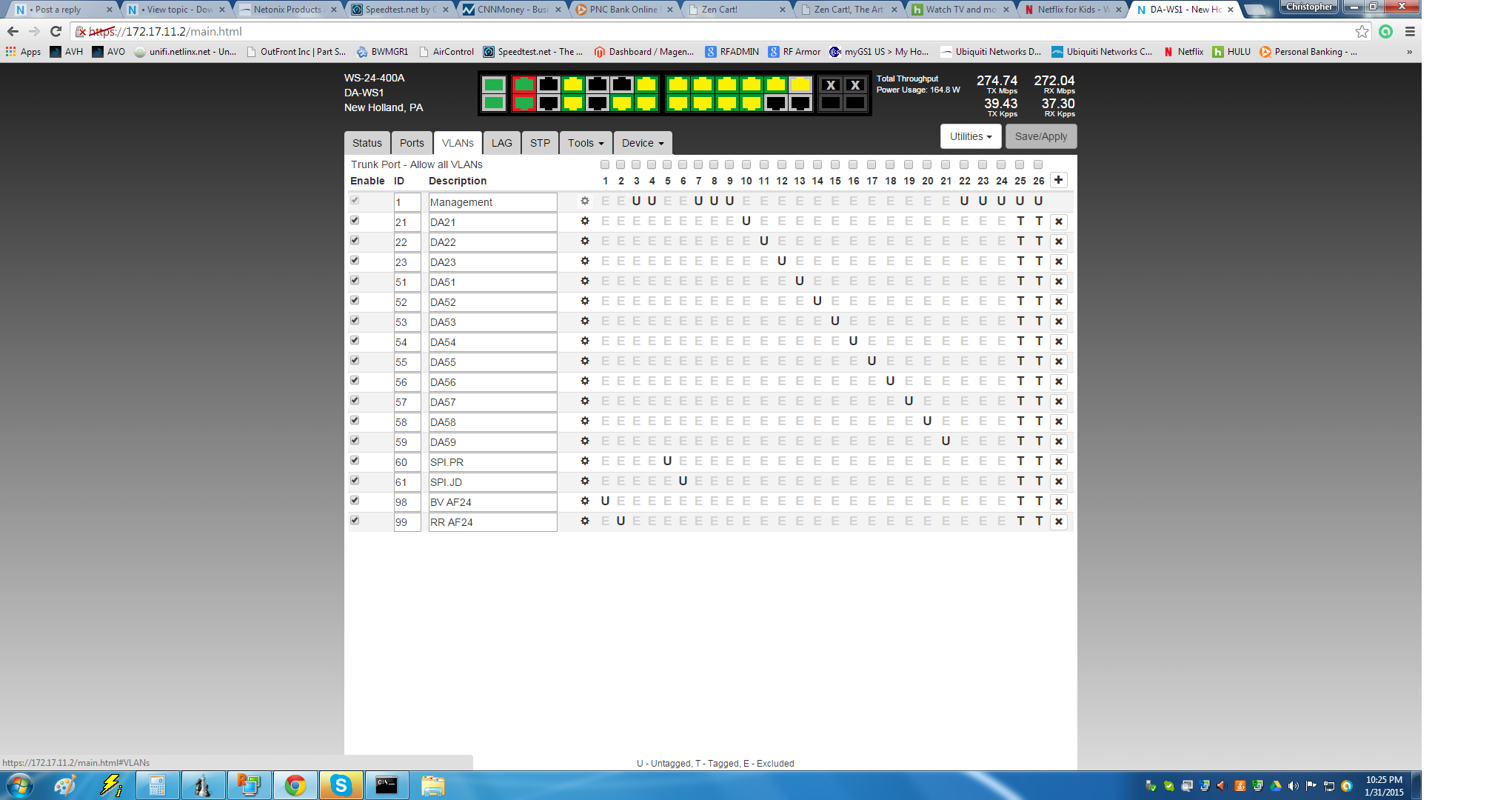
Task: Click the Status tab
Action: click(365, 142)
